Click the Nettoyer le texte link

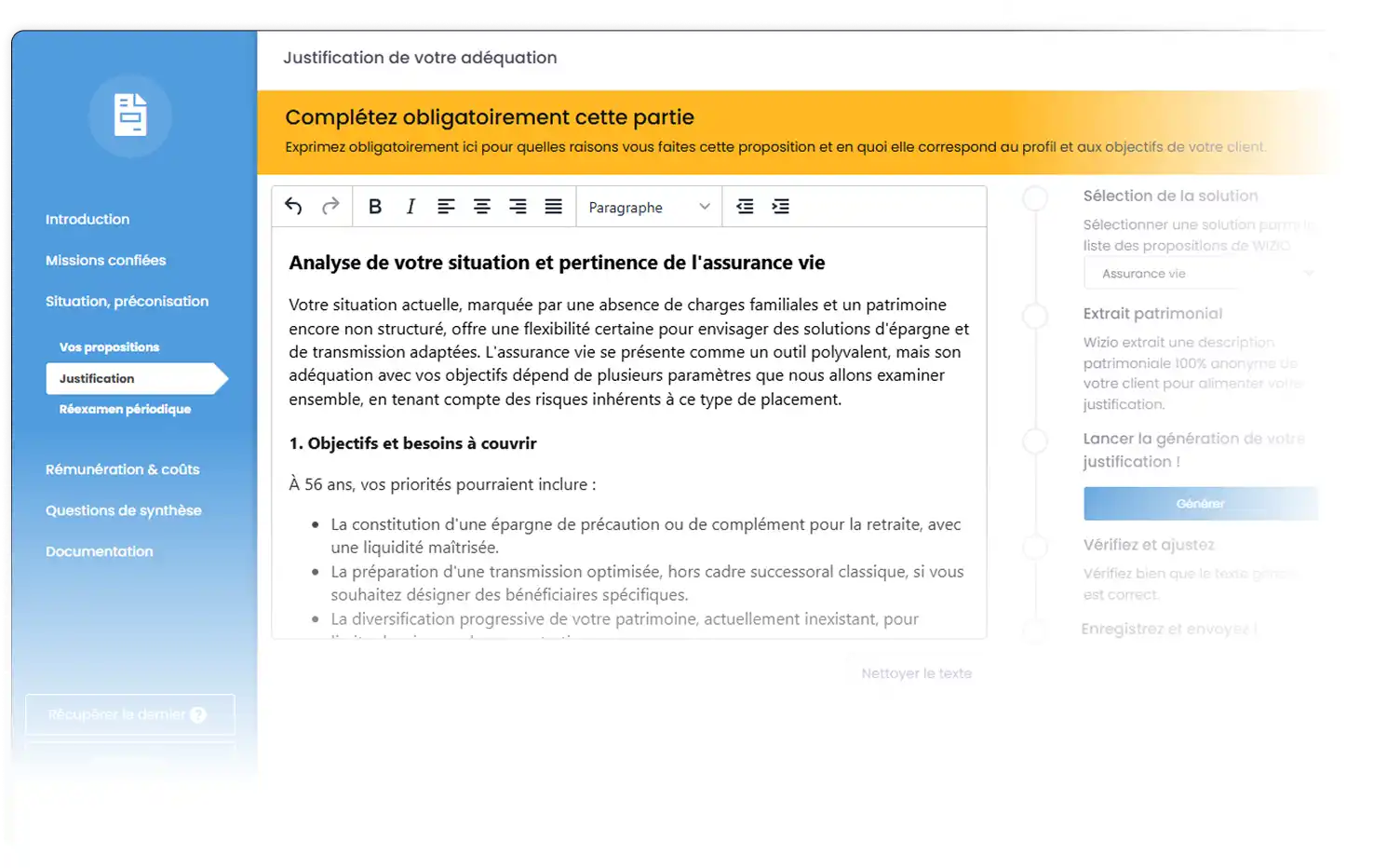tap(915, 672)
